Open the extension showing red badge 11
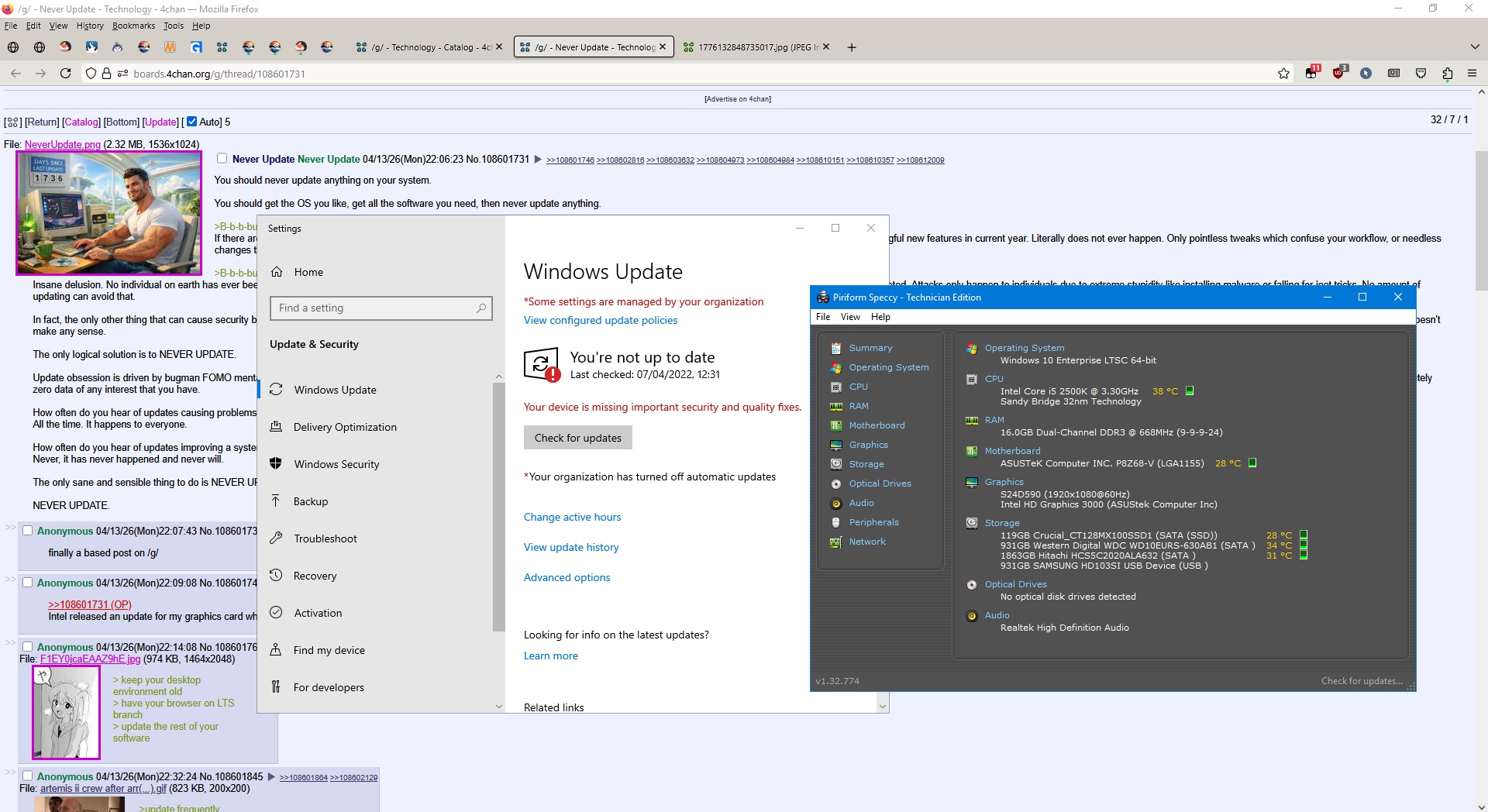 [x=1312, y=73]
